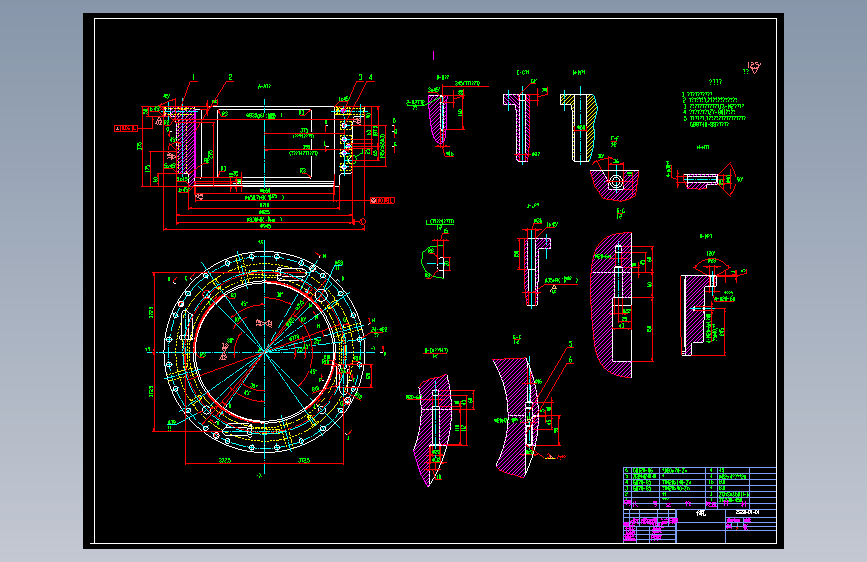The width and height of the screenshot is (867, 562).
Task: Select the yellow-hatched bolt detail view
Action: [x=579, y=127]
